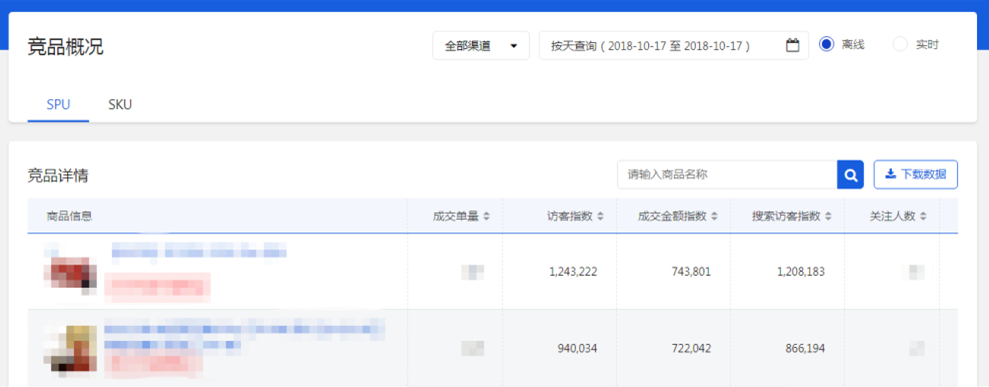Open the first product's blurred title link

199,250
